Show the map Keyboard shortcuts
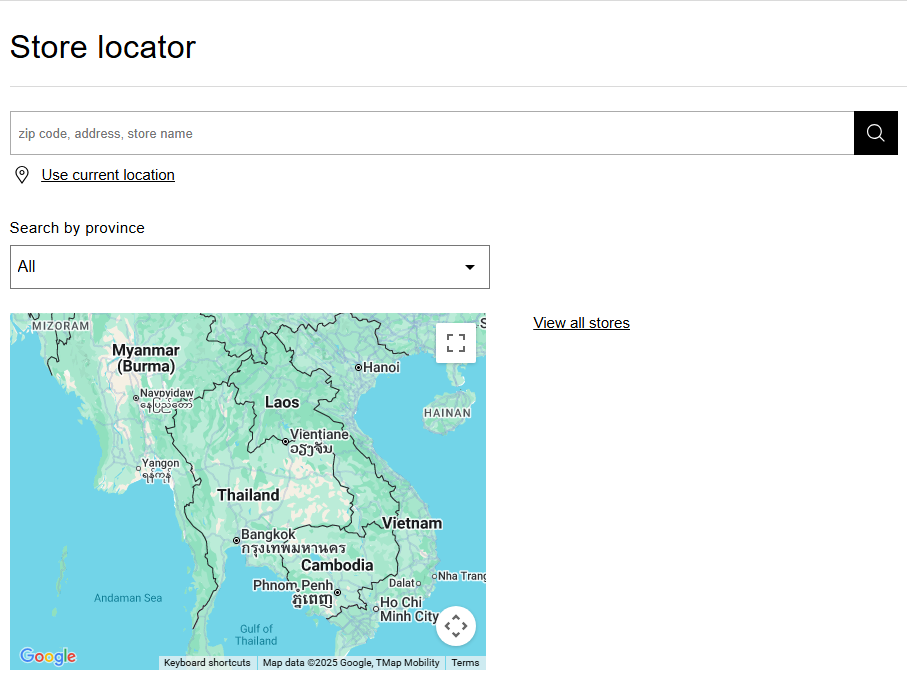 click(x=207, y=663)
